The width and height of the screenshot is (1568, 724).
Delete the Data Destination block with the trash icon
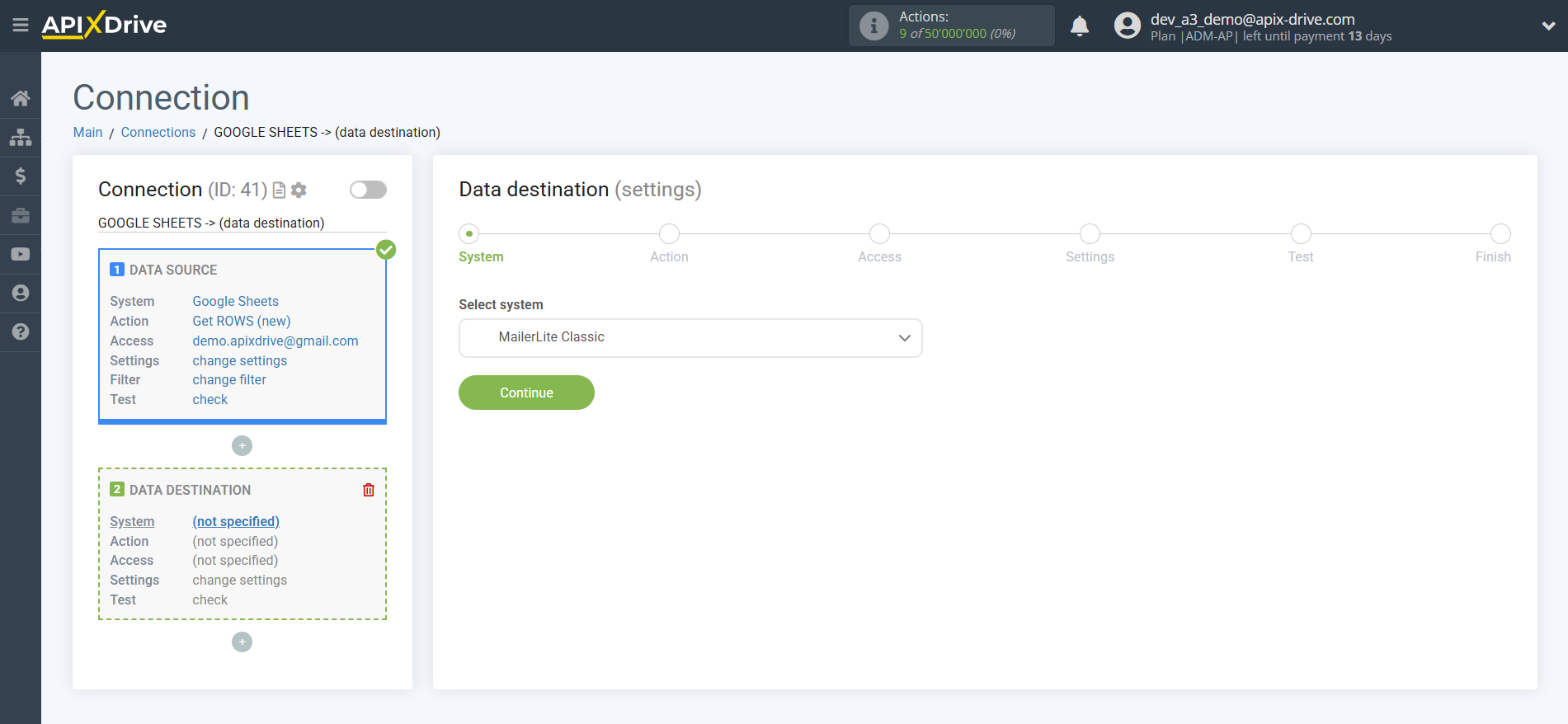coord(369,490)
